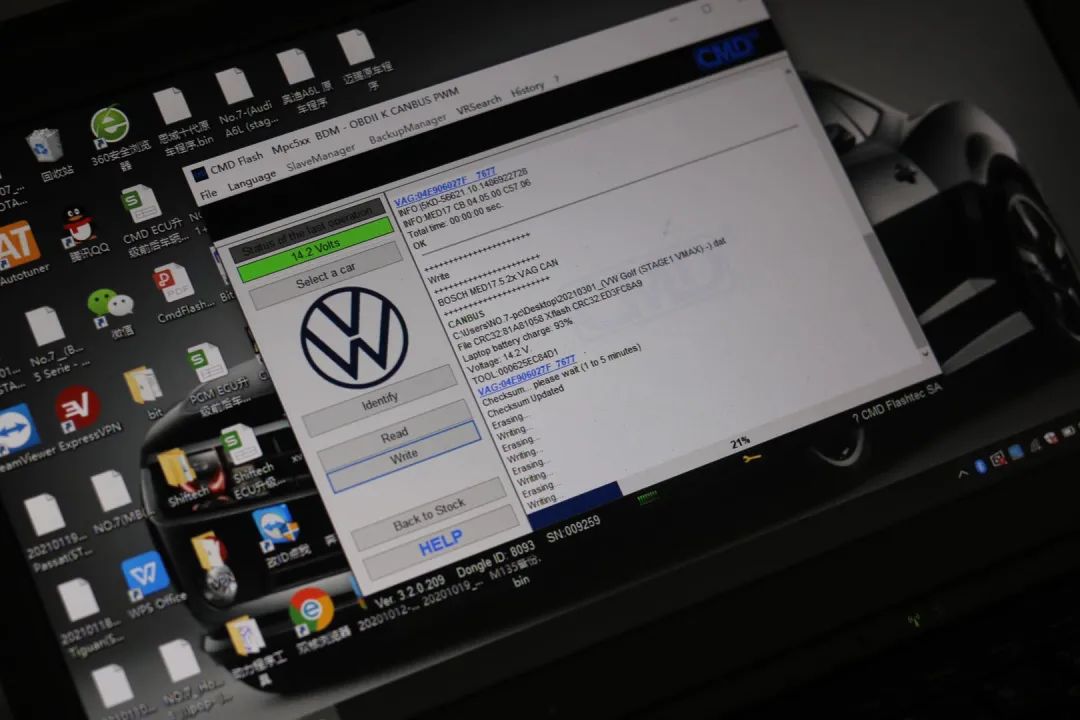
Task: Select the 20210119 Passat(ST... file icon
Action: (x=45, y=515)
